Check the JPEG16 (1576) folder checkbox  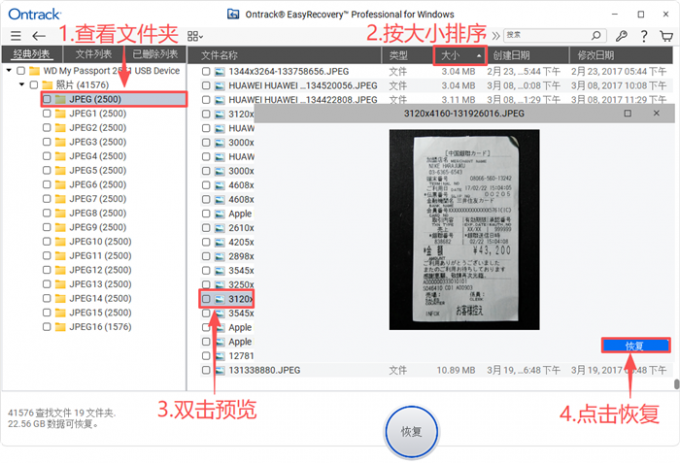coord(47,327)
